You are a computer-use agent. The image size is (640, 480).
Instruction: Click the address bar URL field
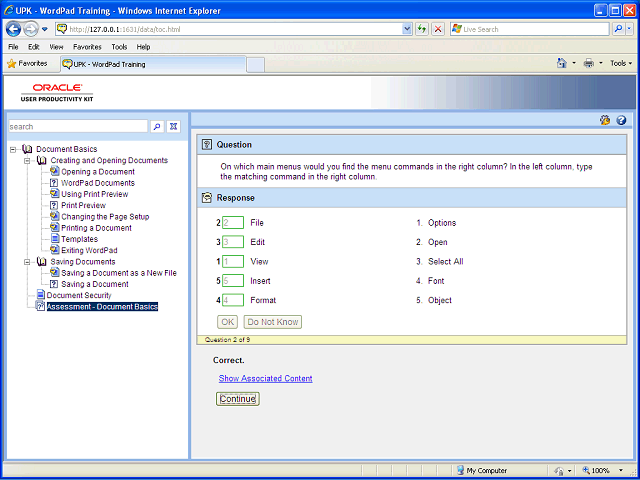point(235,29)
